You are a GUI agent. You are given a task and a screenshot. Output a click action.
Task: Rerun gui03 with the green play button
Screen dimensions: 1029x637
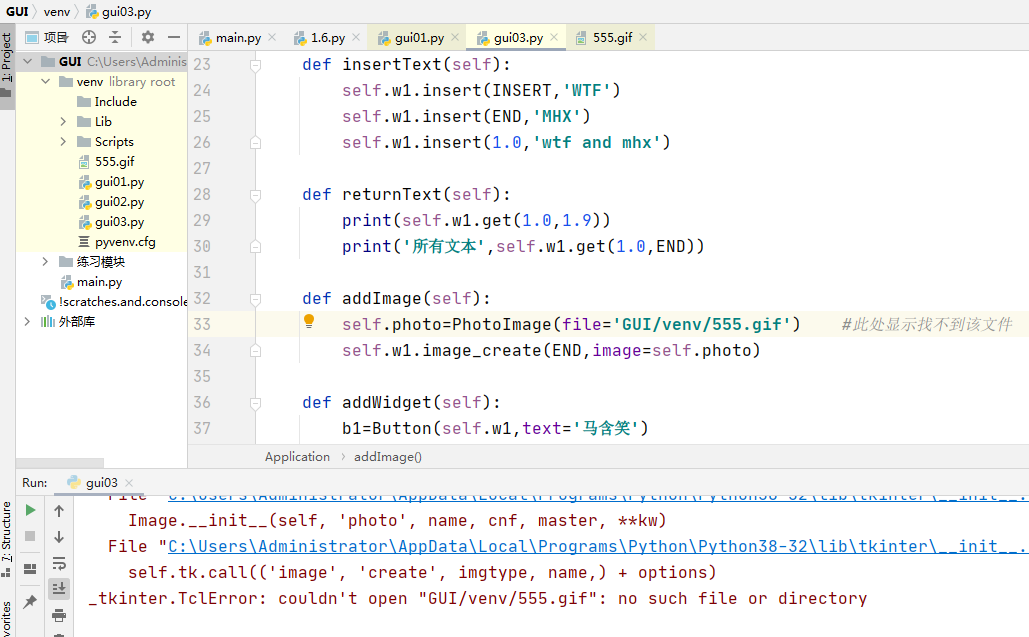(30, 510)
